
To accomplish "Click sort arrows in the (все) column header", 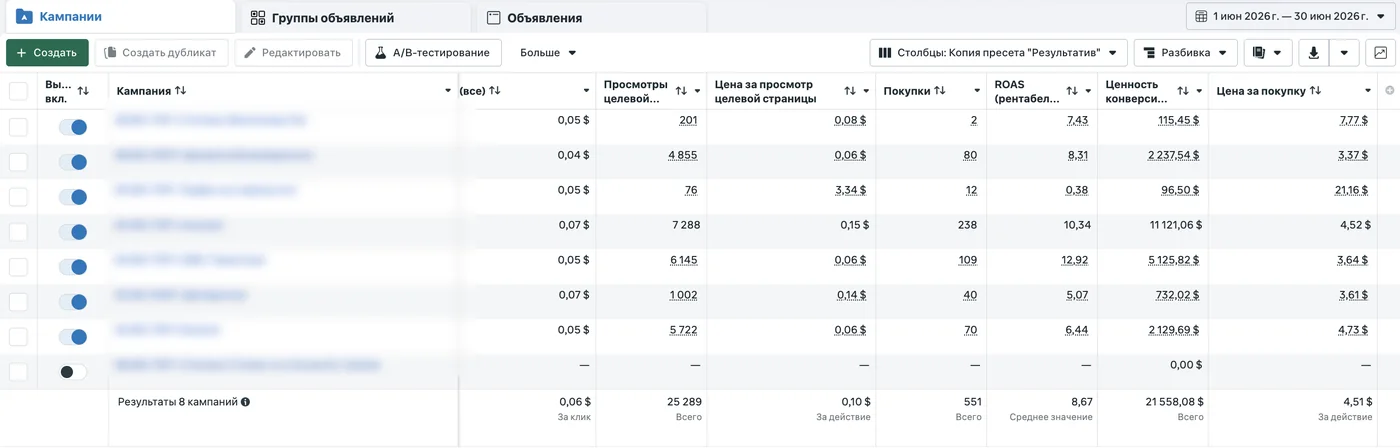I will [495, 91].
